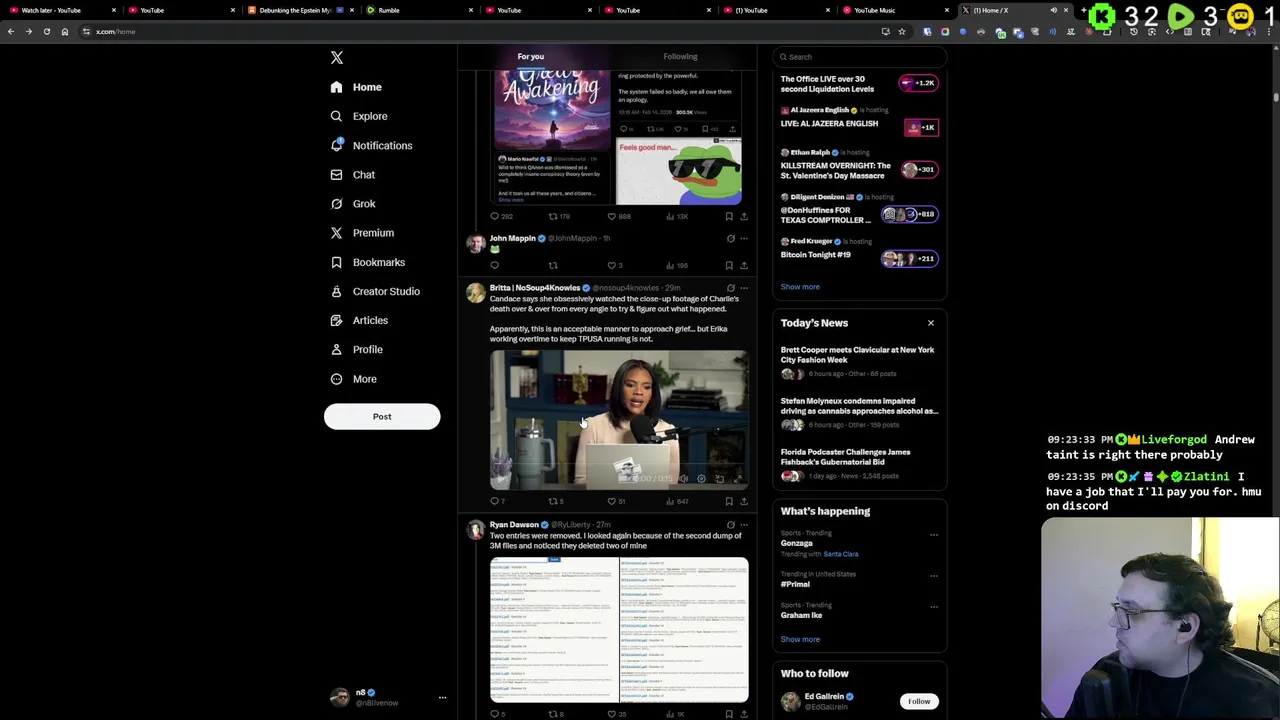Open Ryan Dawson's file list image

click(619, 629)
